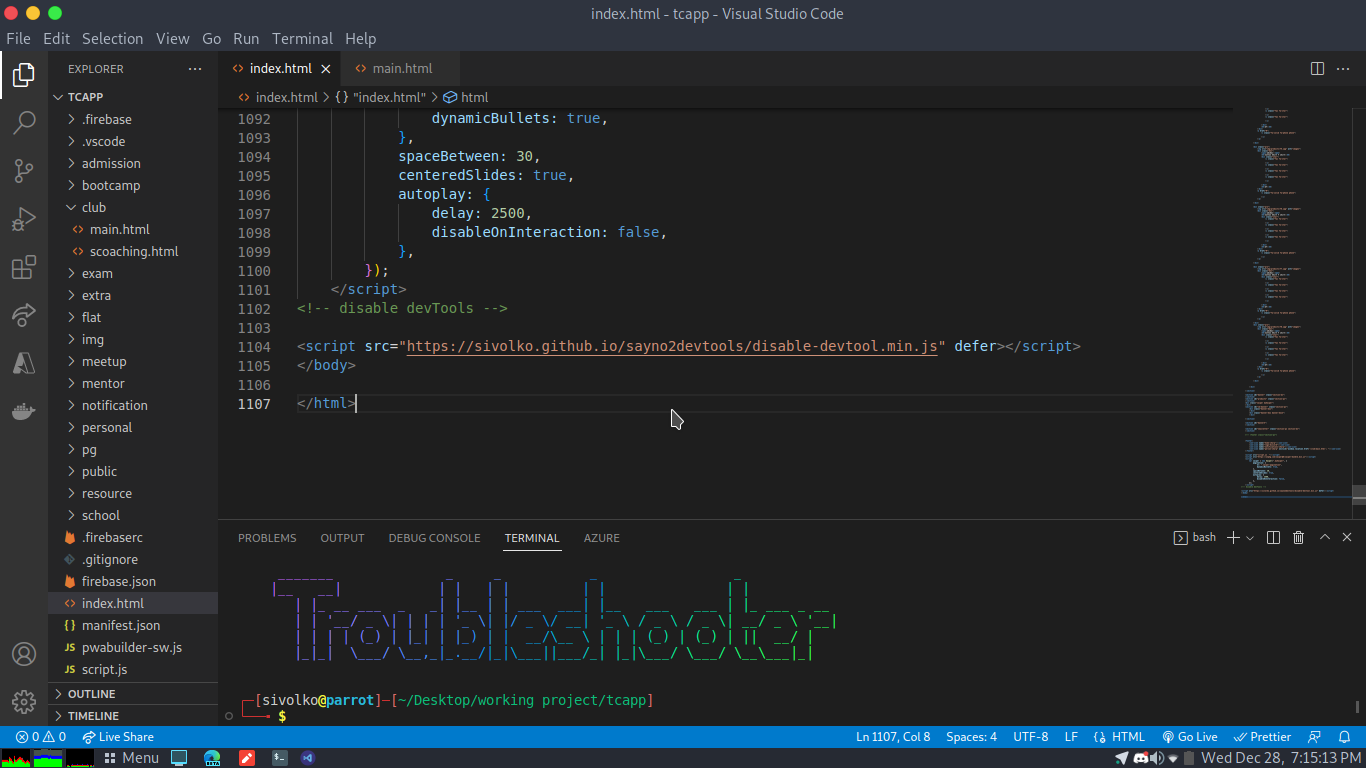The height and width of the screenshot is (768, 1366).
Task: Open the disable-devtool.min.js URL link
Action: pyautogui.click(x=672, y=346)
